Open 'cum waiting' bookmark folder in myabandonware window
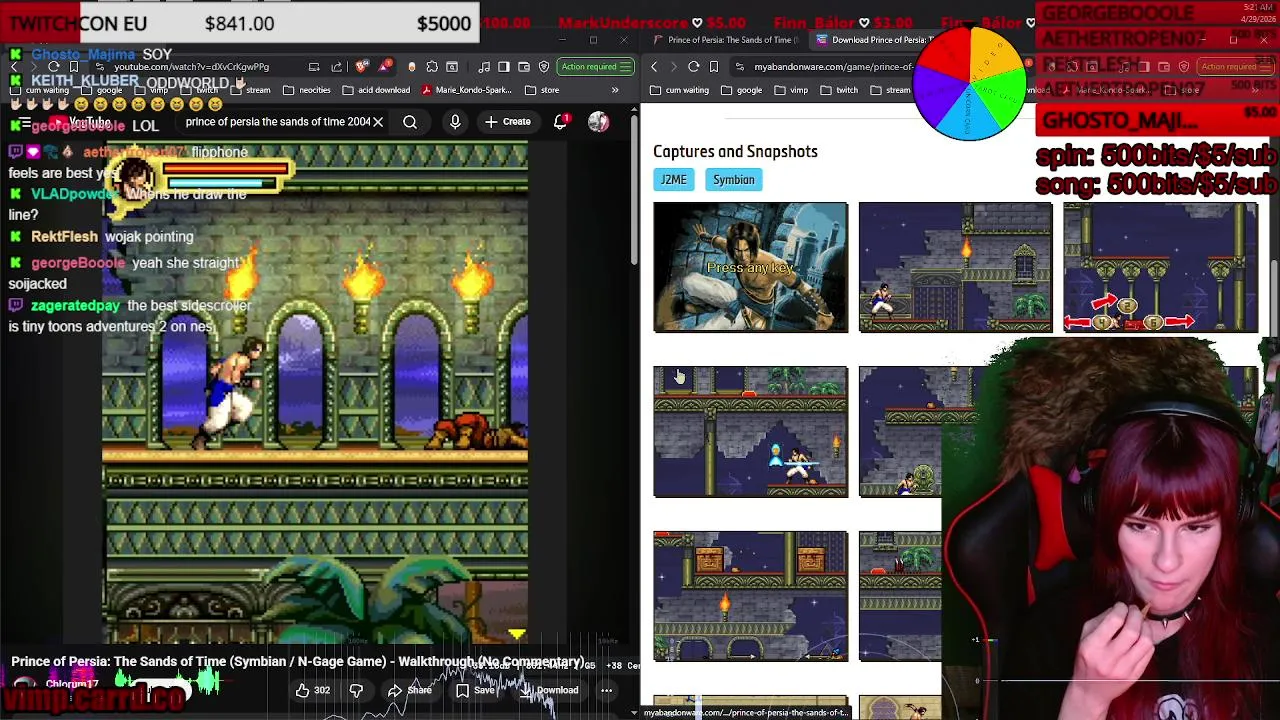This screenshot has width=1280, height=720. (x=680, y=90)
